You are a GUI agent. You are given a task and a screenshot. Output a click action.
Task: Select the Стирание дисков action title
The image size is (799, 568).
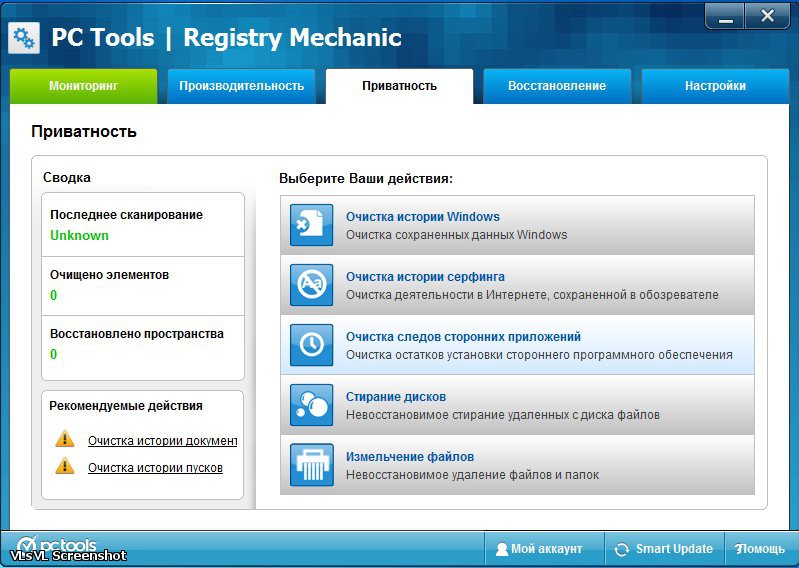pyautogui.click(x=396, y=397)
